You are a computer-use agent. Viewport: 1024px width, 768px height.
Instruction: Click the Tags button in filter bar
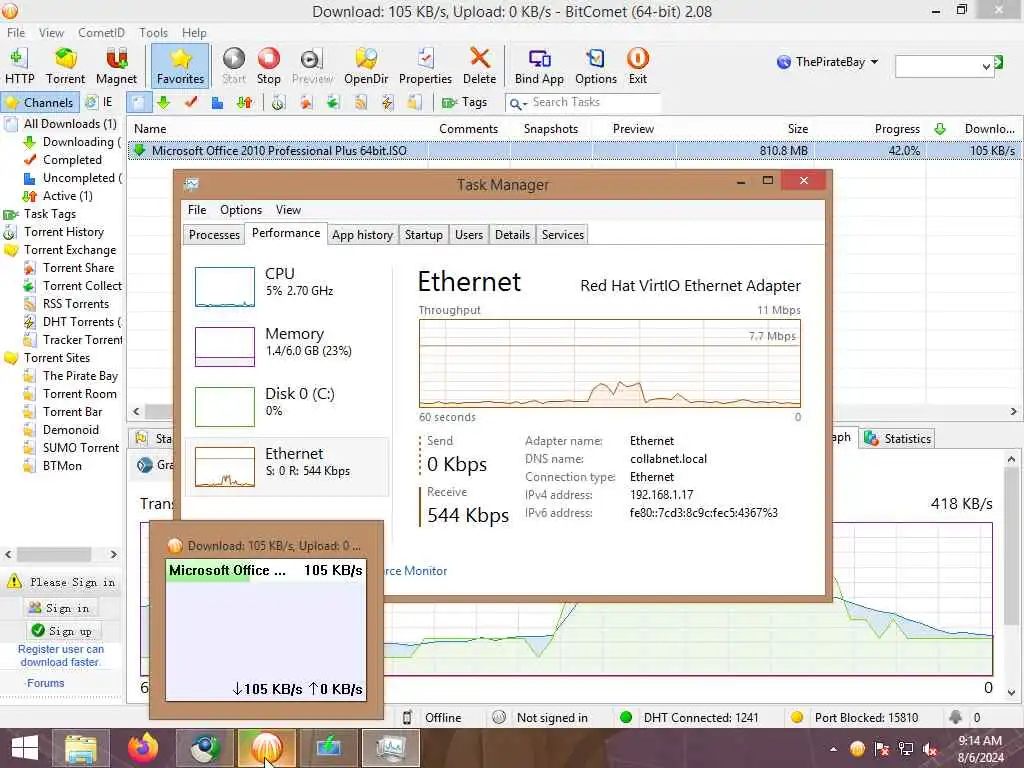464,103
